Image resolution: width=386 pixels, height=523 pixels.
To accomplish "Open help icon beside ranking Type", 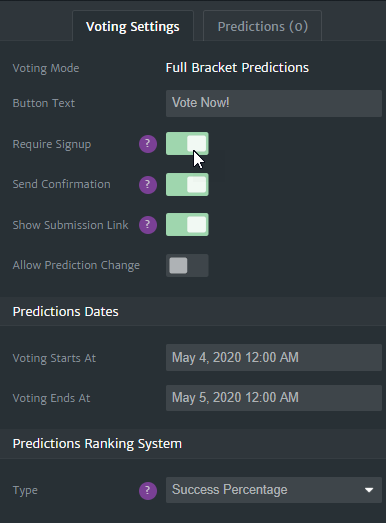I will pyautogui.click(x=148, y=491).
